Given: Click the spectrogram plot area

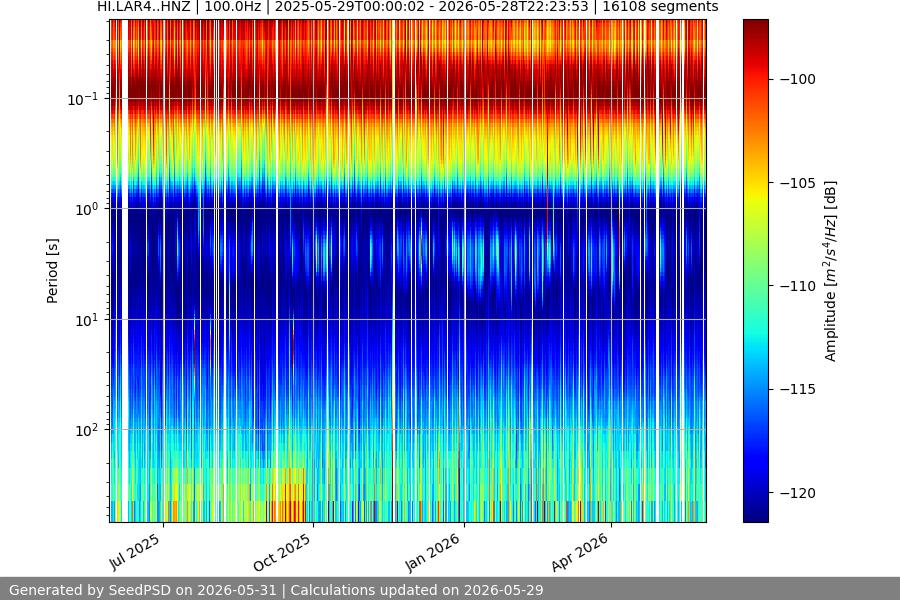Looking at the screenshot, I should pyautogui.click(x=408, y=271).
